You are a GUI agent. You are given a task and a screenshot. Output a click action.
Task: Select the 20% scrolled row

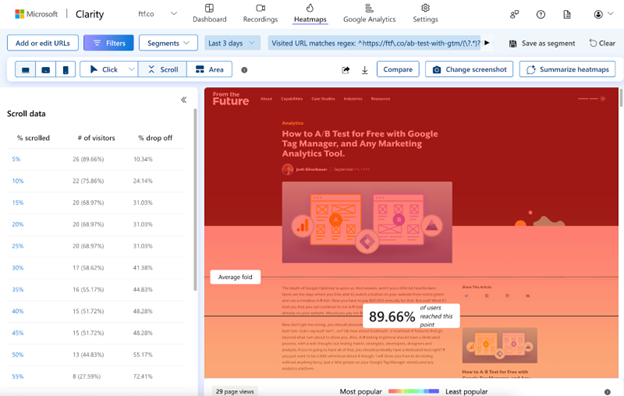pyautogui.click(x=96, y=224)
